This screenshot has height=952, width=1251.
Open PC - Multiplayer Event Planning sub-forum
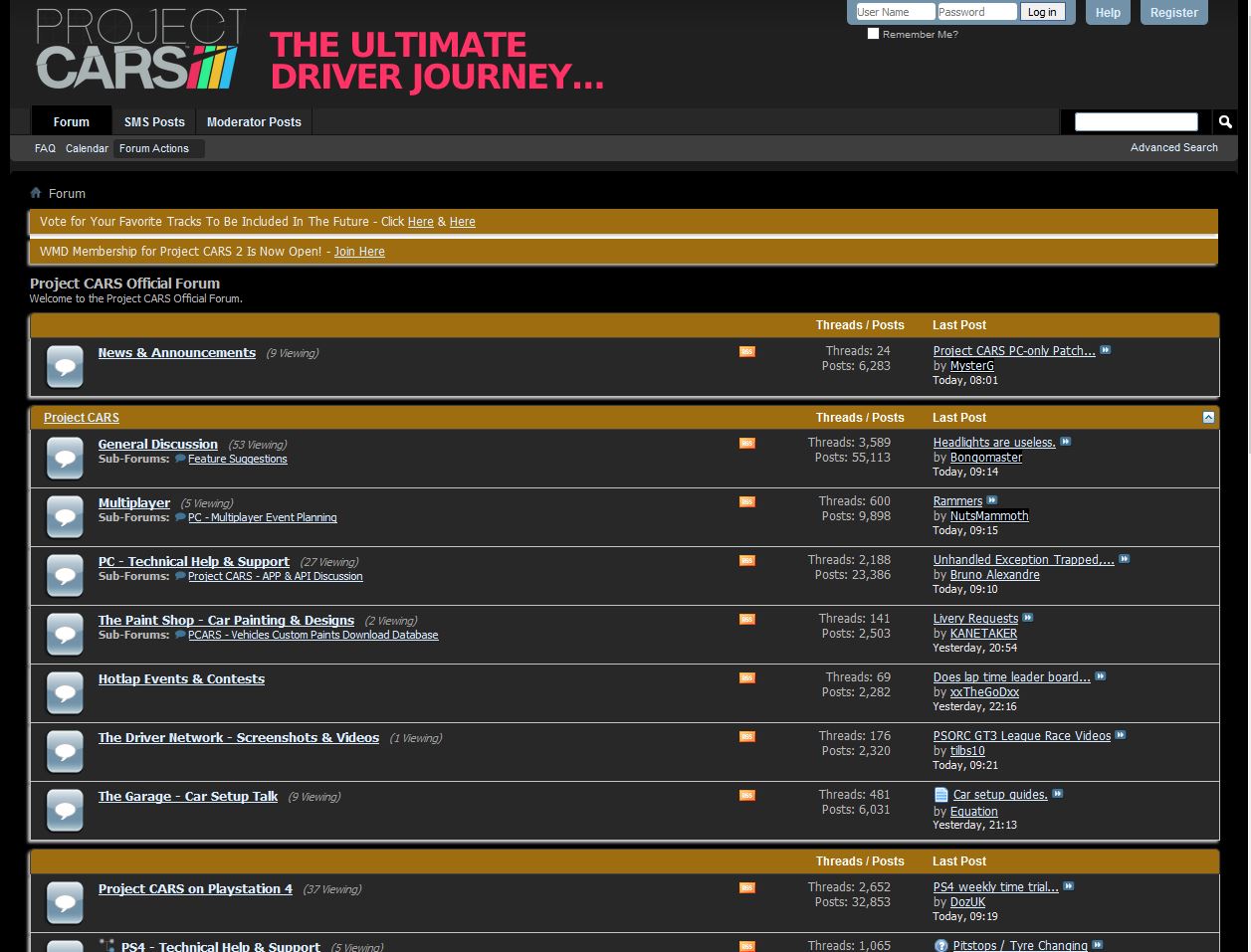click(x=263, y=517)
